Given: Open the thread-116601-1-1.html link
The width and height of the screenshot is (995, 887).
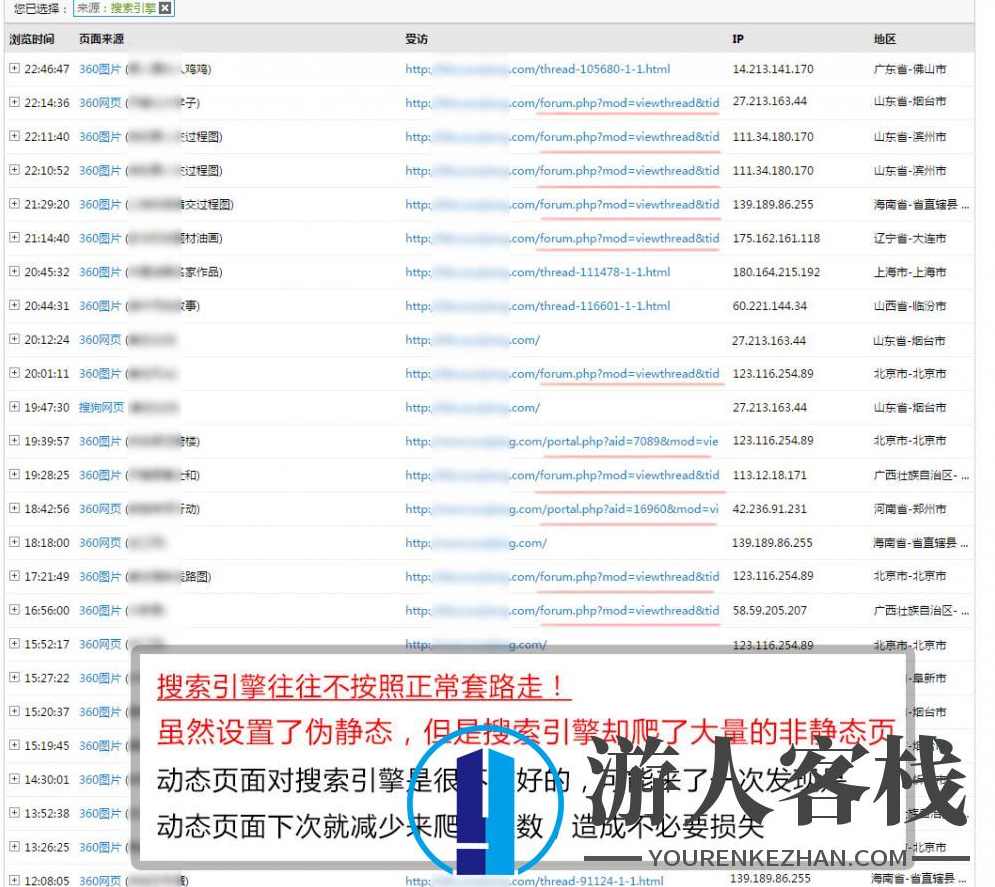Looking at the screenshot, I should click(540, 306).
